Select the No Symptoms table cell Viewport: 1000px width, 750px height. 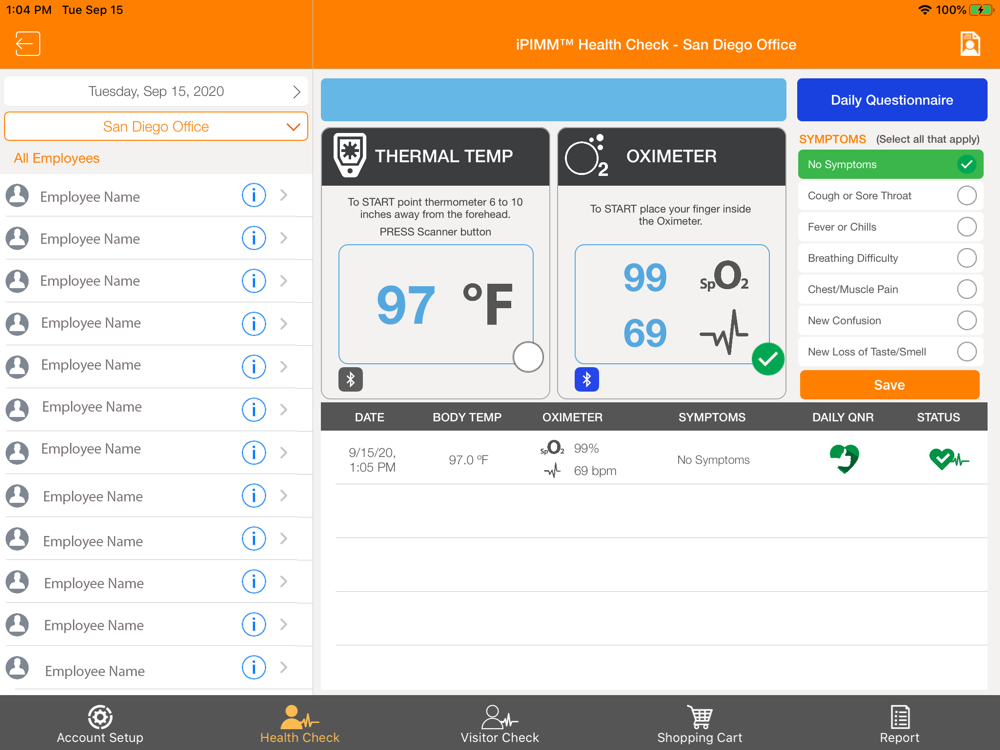point(713,460)
